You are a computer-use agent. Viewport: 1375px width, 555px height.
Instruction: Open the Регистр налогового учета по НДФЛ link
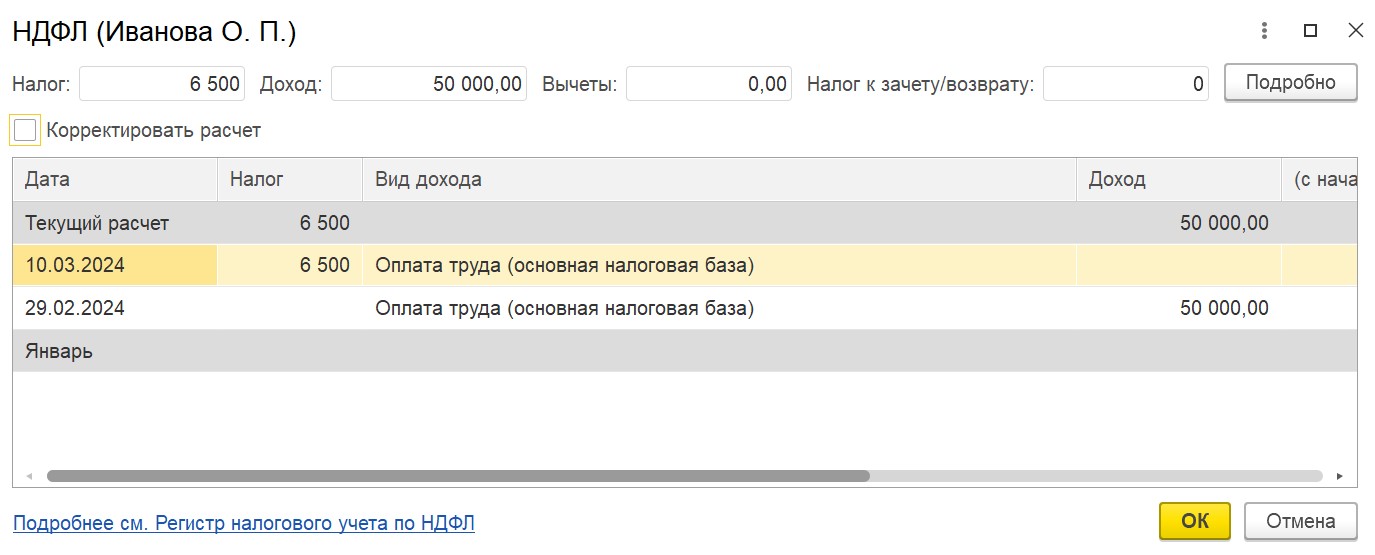click(x=244, y=522)
